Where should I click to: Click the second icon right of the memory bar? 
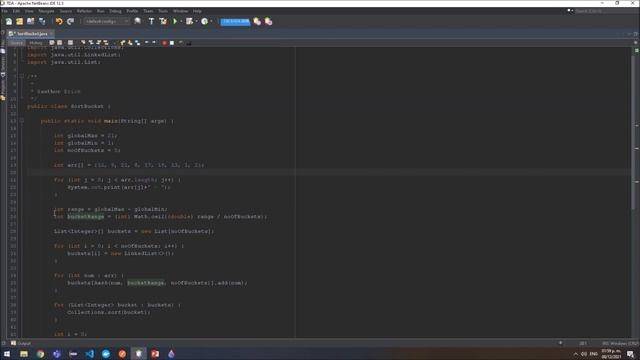(x=268, y=21)
